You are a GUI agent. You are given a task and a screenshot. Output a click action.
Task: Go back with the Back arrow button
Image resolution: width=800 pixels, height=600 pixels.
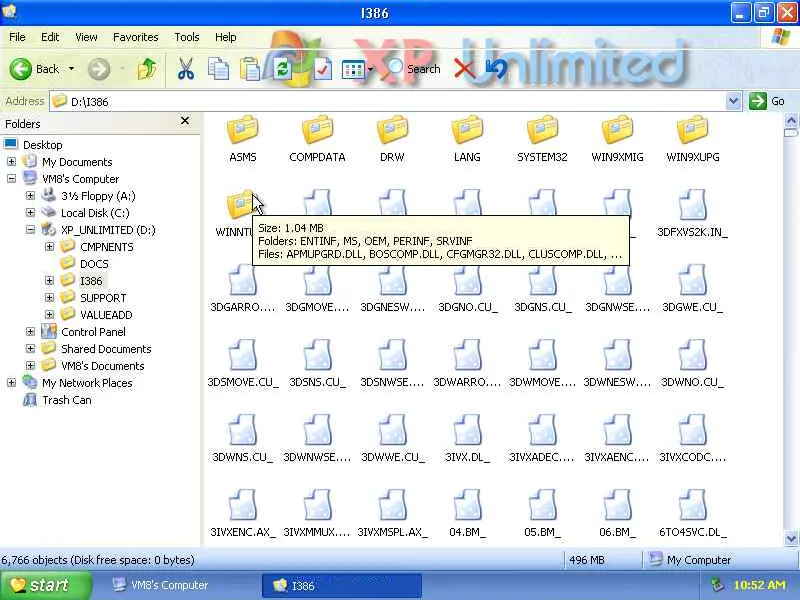21,69
